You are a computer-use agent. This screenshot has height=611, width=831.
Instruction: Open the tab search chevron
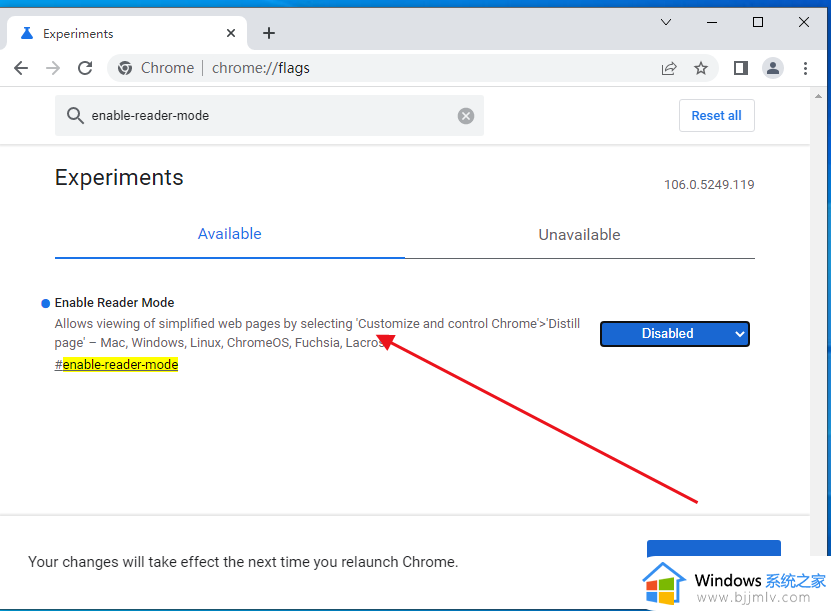pyautogui.click(x=666, y=22)
